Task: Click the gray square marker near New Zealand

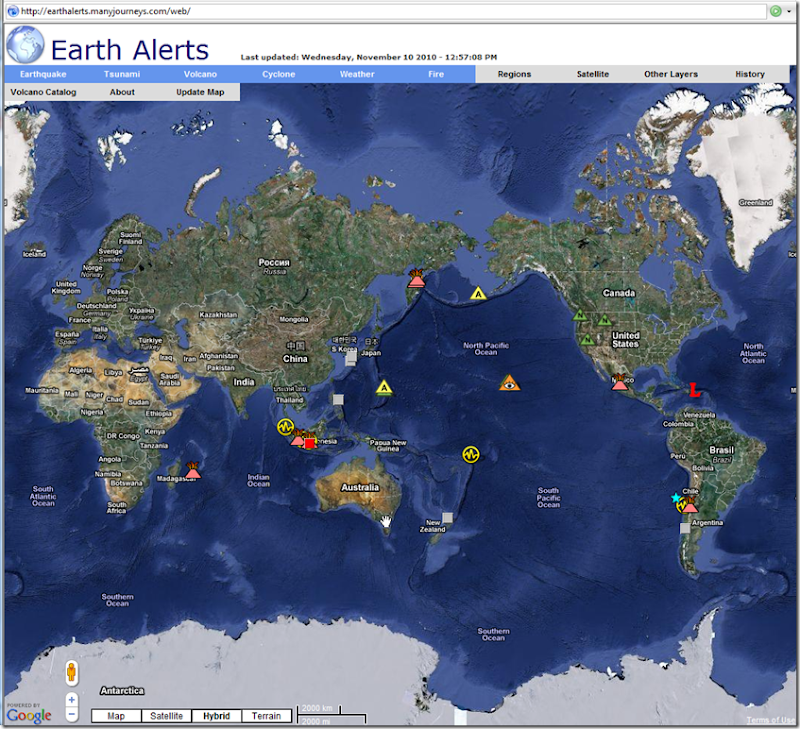Action: coord(447,518)
